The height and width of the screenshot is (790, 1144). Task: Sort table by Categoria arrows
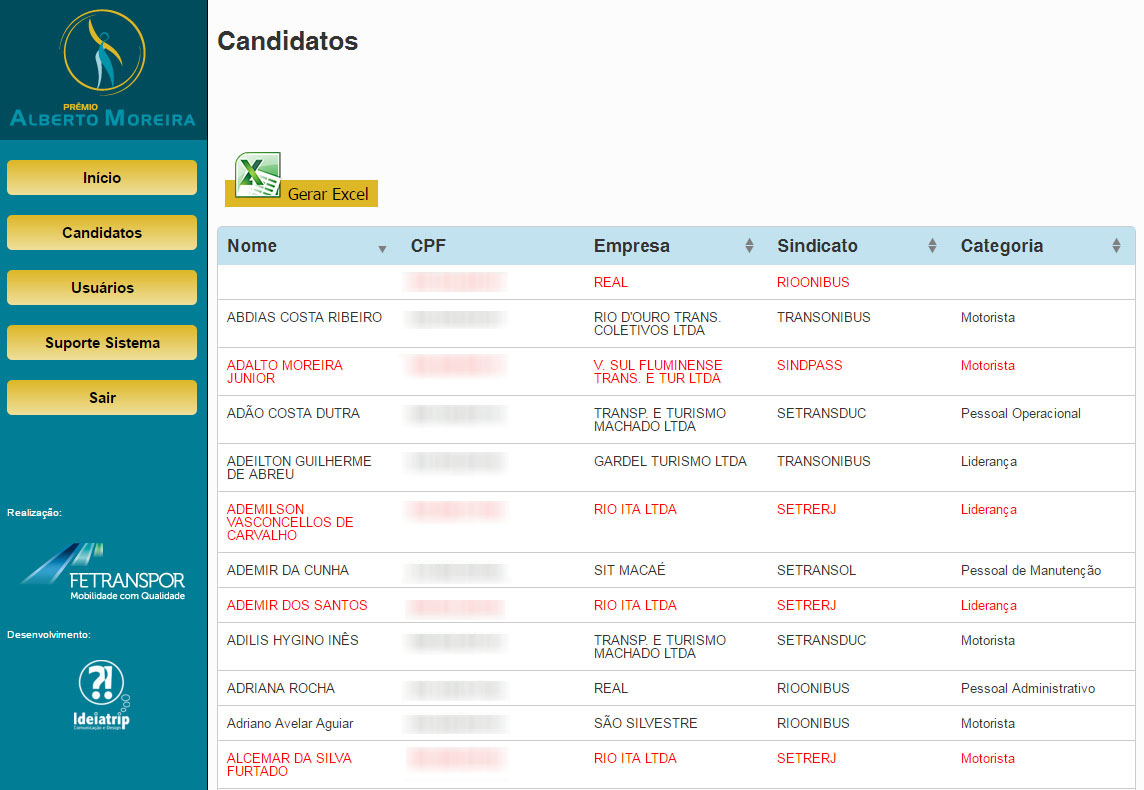pyautogui.click(x=1116, y=246)
